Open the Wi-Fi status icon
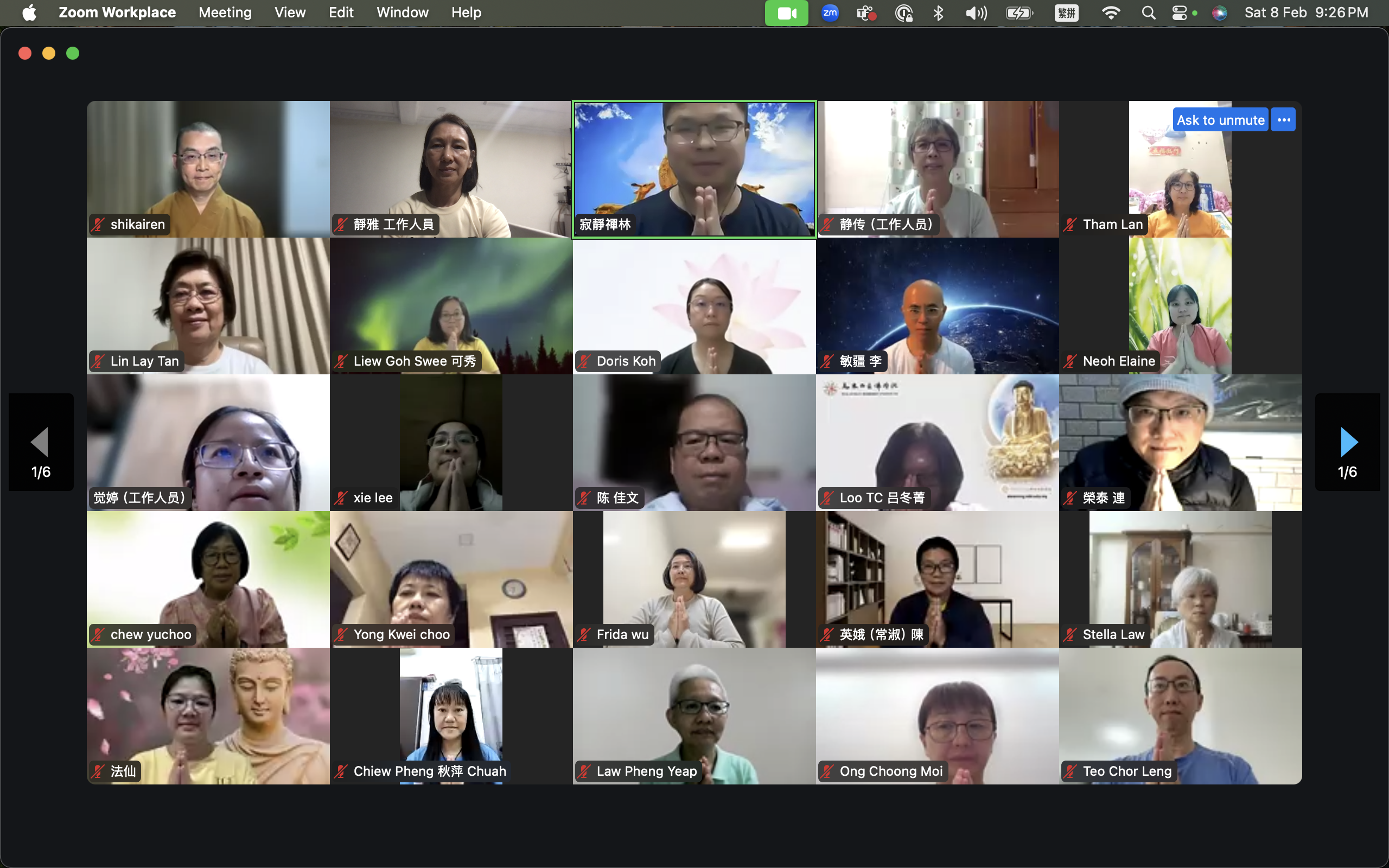Screen dimensions: 1389x868 [x=1111, y=12]
